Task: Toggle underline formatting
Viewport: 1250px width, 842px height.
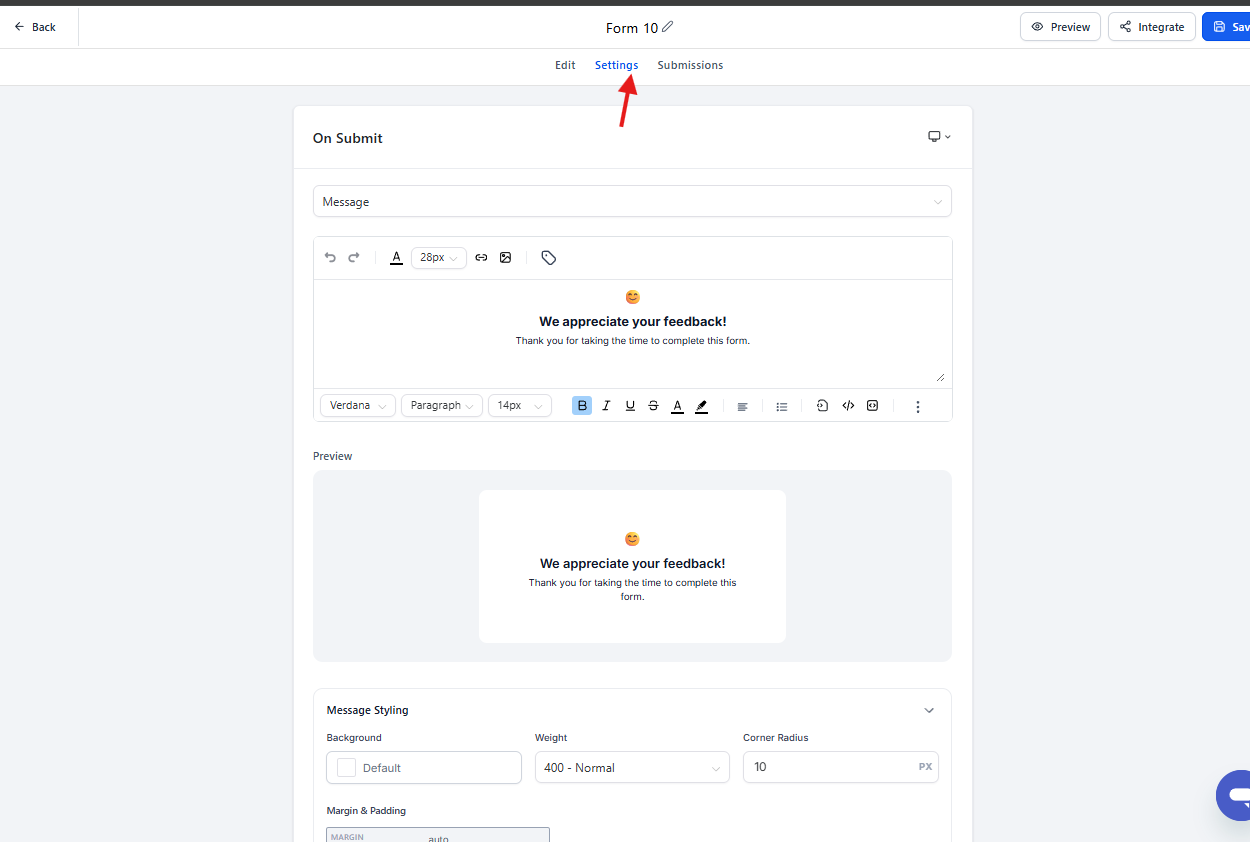Action: tap(630, 406)
